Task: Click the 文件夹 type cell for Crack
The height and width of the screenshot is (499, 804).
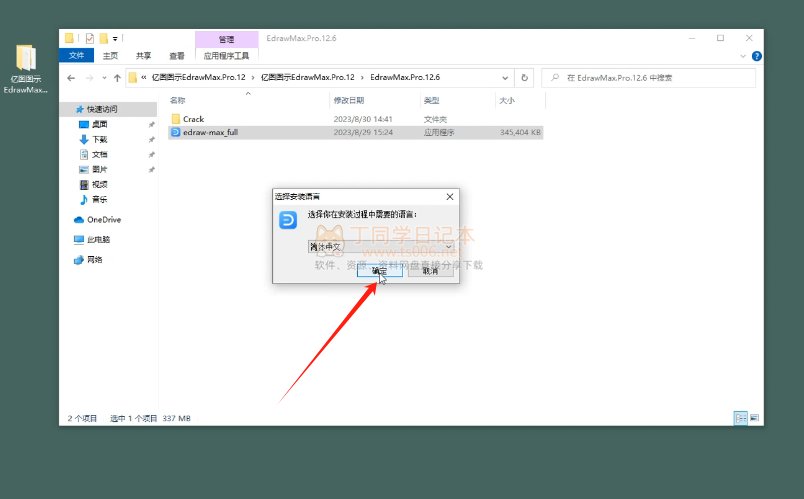Action: [x=435, y=119]
